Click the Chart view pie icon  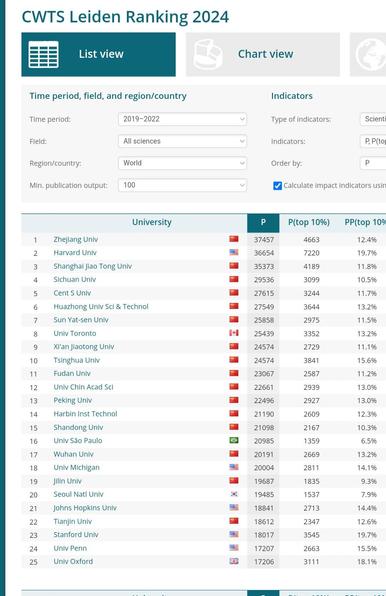click(x=207, y=54)
